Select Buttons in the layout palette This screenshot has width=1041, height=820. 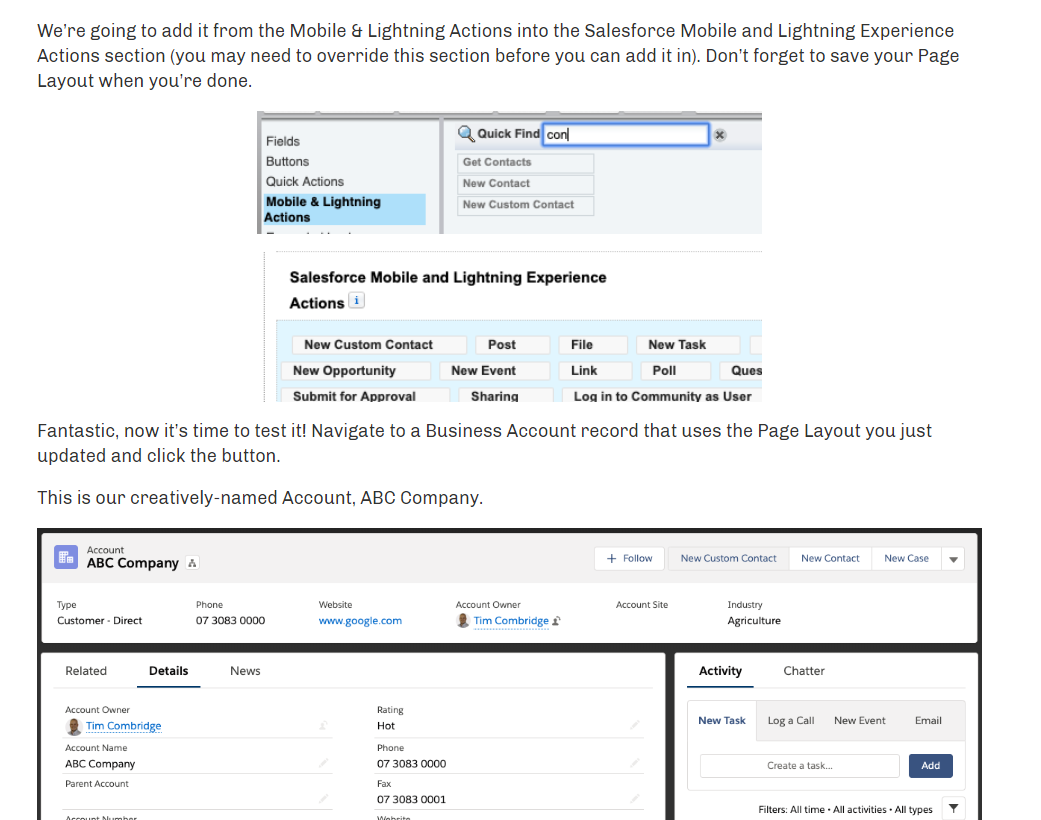click(x=287, y=161)
